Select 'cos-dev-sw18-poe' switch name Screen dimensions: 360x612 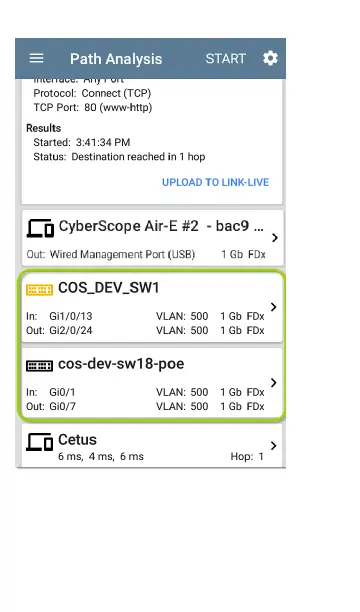pyautogui.click(x=121, y=364)
